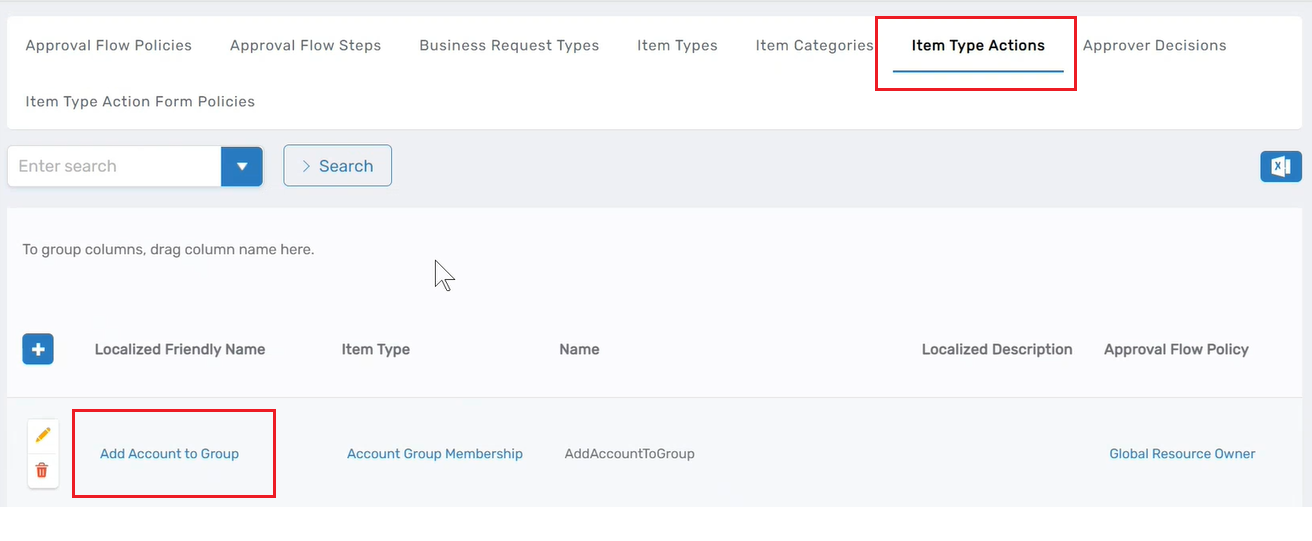Screen dimensions: 1312x541
Task: Sort by the Name column header
Action: (579, 349)
